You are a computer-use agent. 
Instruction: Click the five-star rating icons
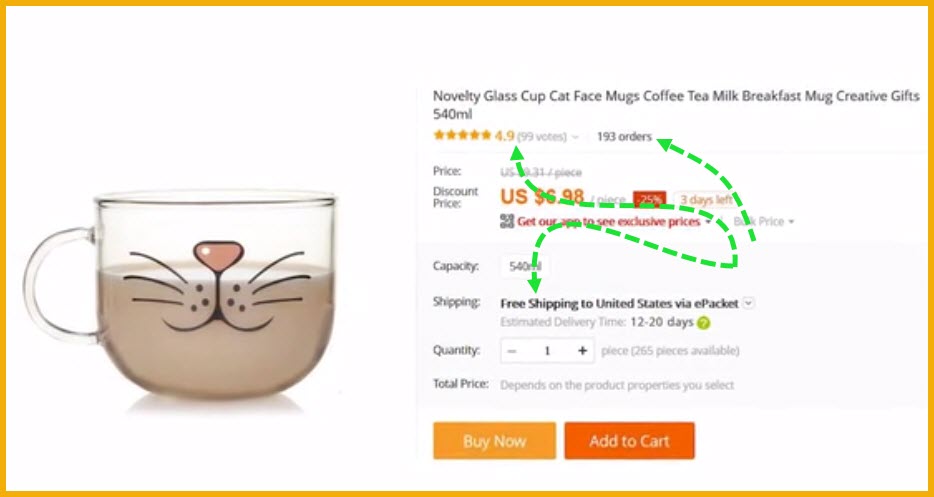point(462,136)
